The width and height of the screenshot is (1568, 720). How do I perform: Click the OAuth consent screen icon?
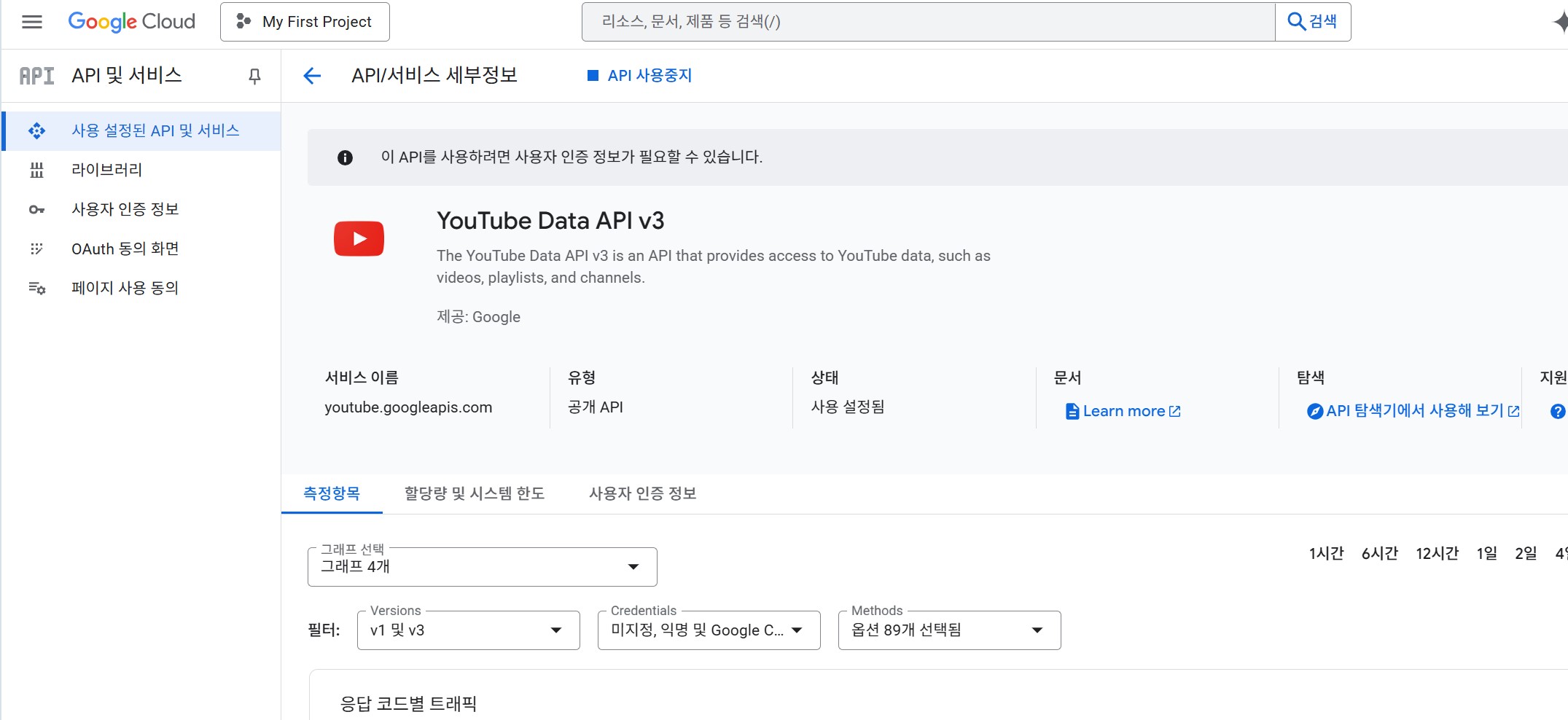coord(36,249)
